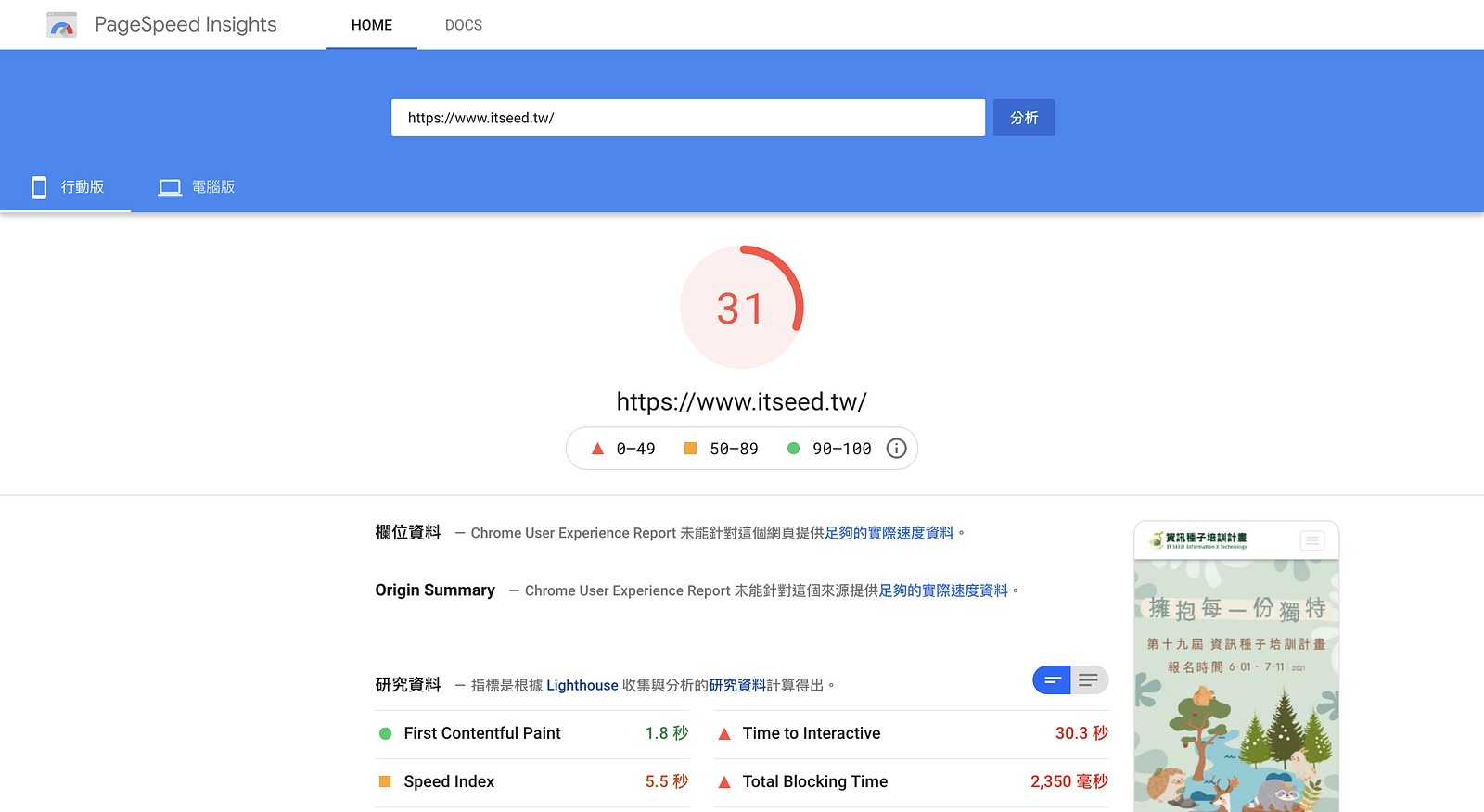This screenshot has width=1484, height=812.
Task: Select the compact metrics view toggle
Action: (1052, 680)
